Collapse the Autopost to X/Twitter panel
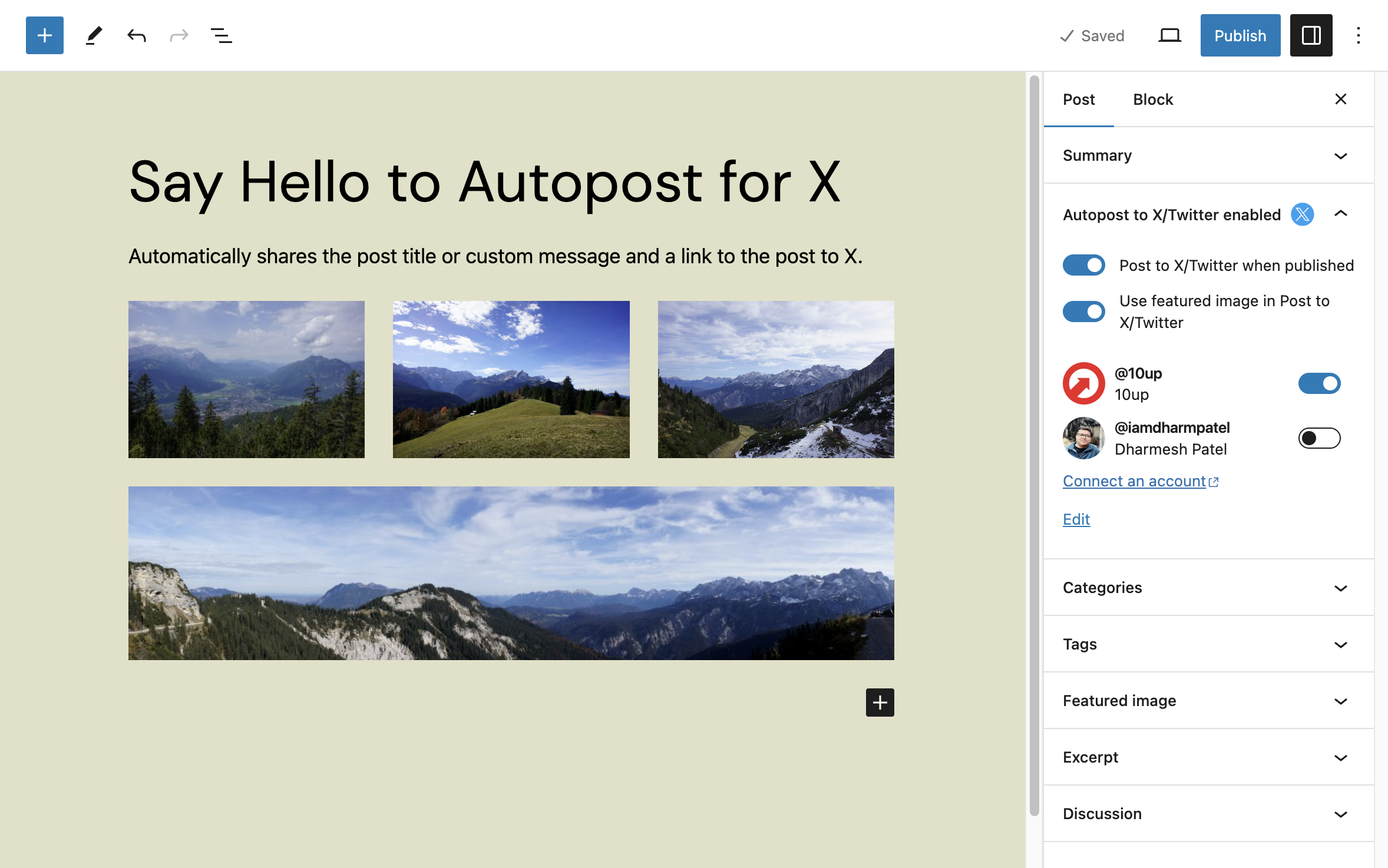The image size is (1388, 868). pos(1340,214)
